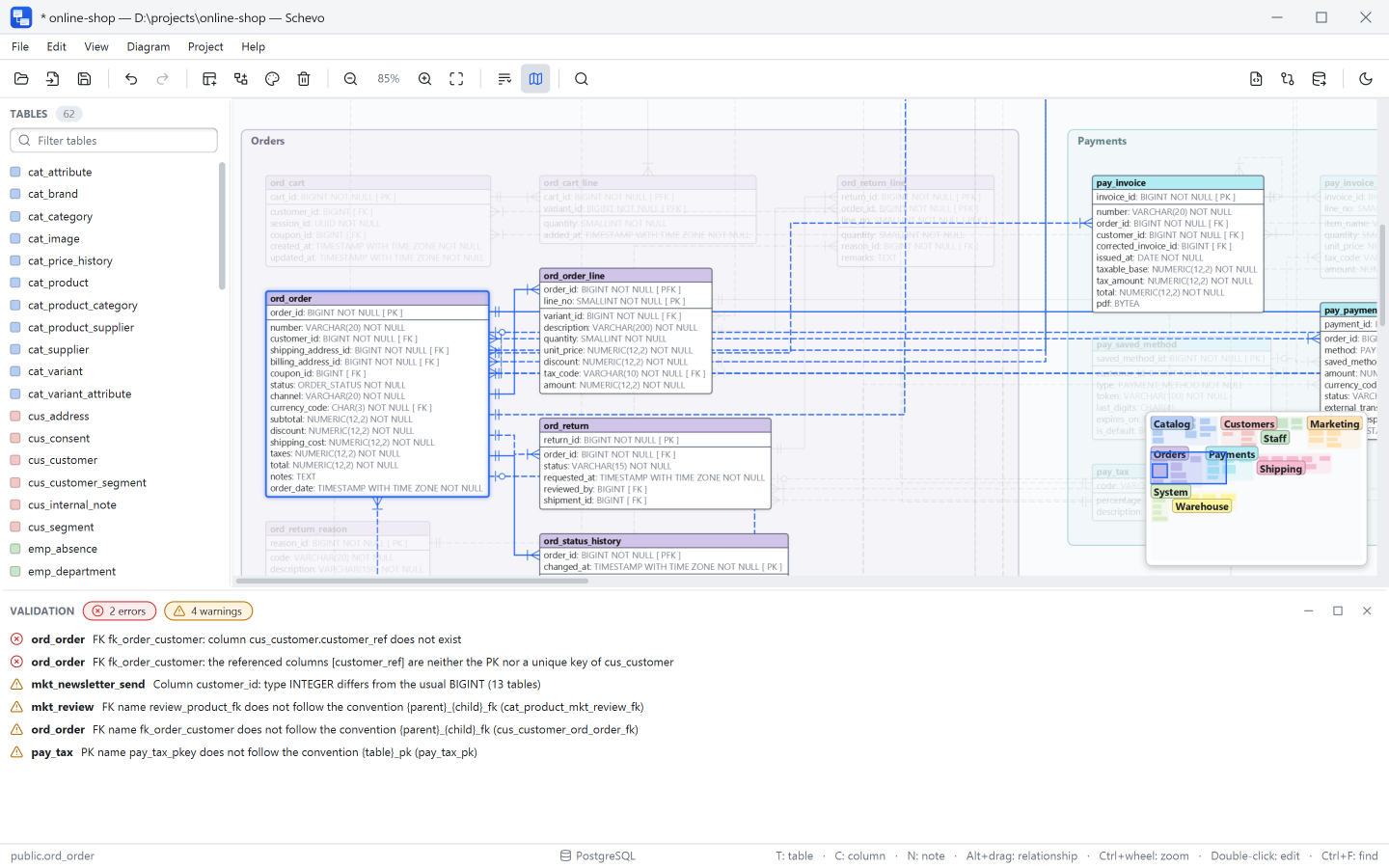Maximize the Validation panel

(1338, 611)
